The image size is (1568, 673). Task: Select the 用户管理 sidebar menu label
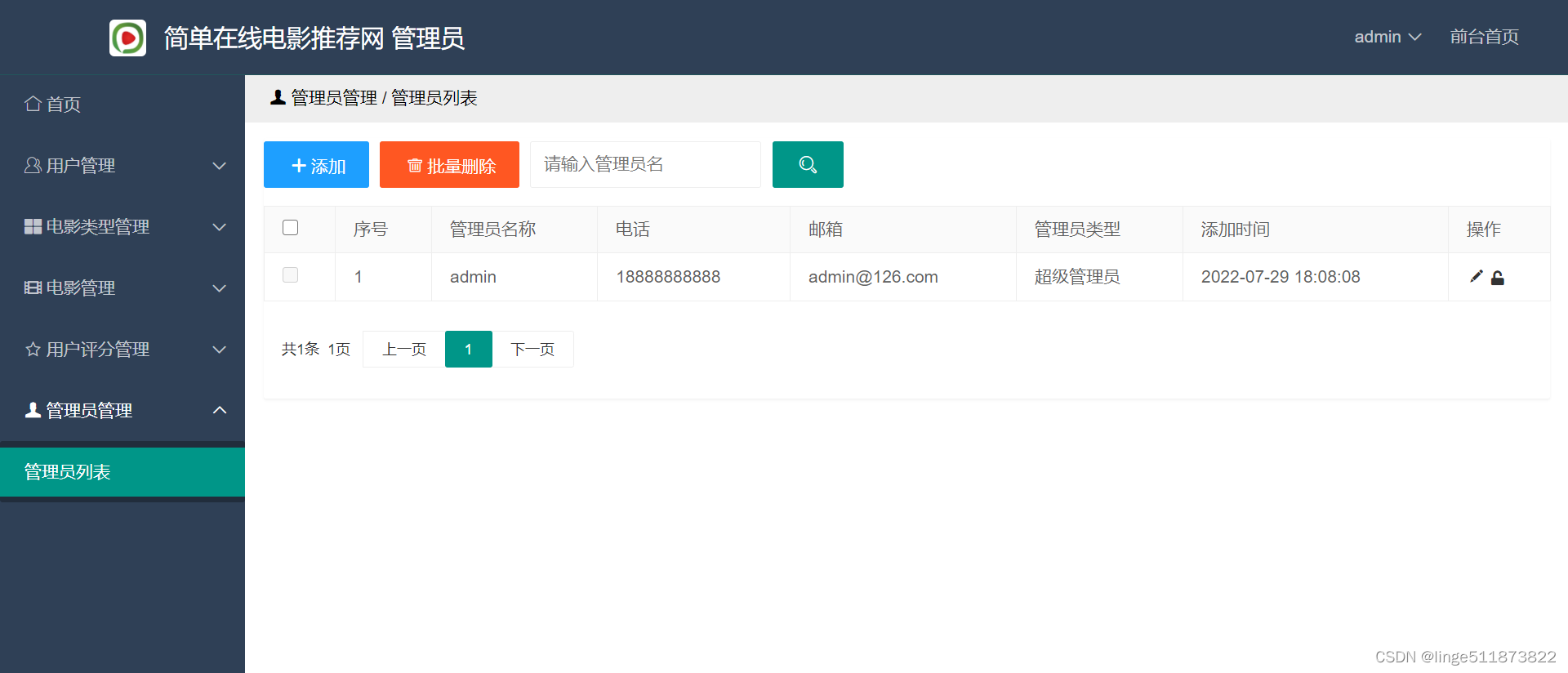coord(81,166)
